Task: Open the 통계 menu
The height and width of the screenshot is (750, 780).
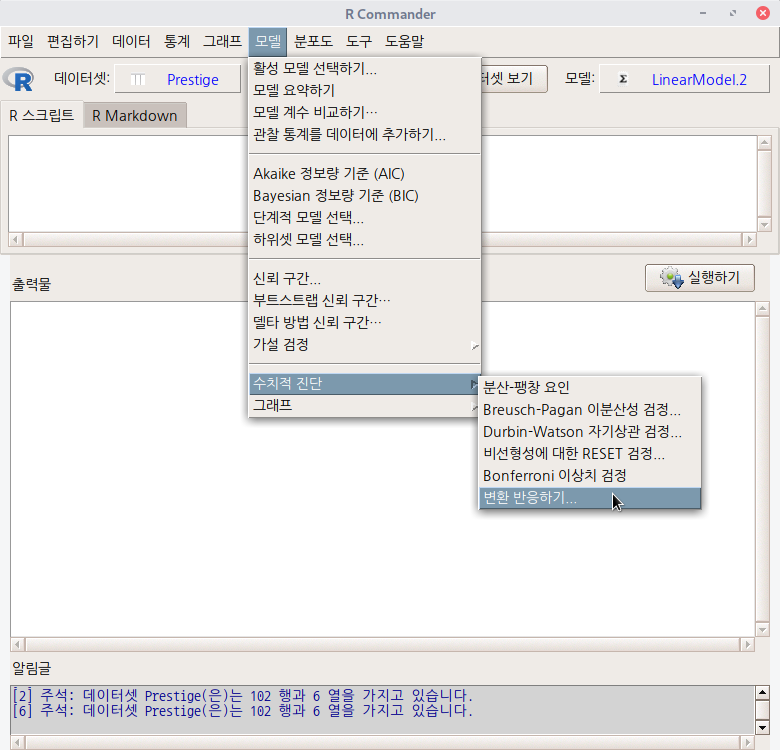Action: 177,41
